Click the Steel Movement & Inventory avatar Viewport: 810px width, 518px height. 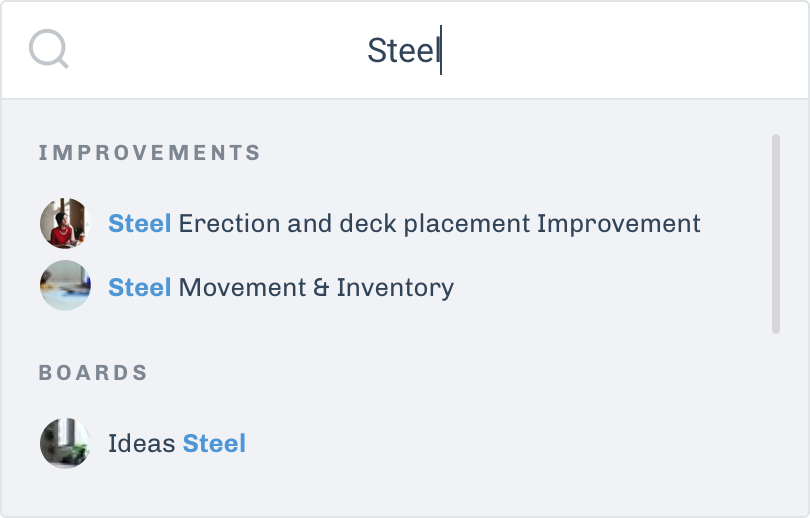65,286
